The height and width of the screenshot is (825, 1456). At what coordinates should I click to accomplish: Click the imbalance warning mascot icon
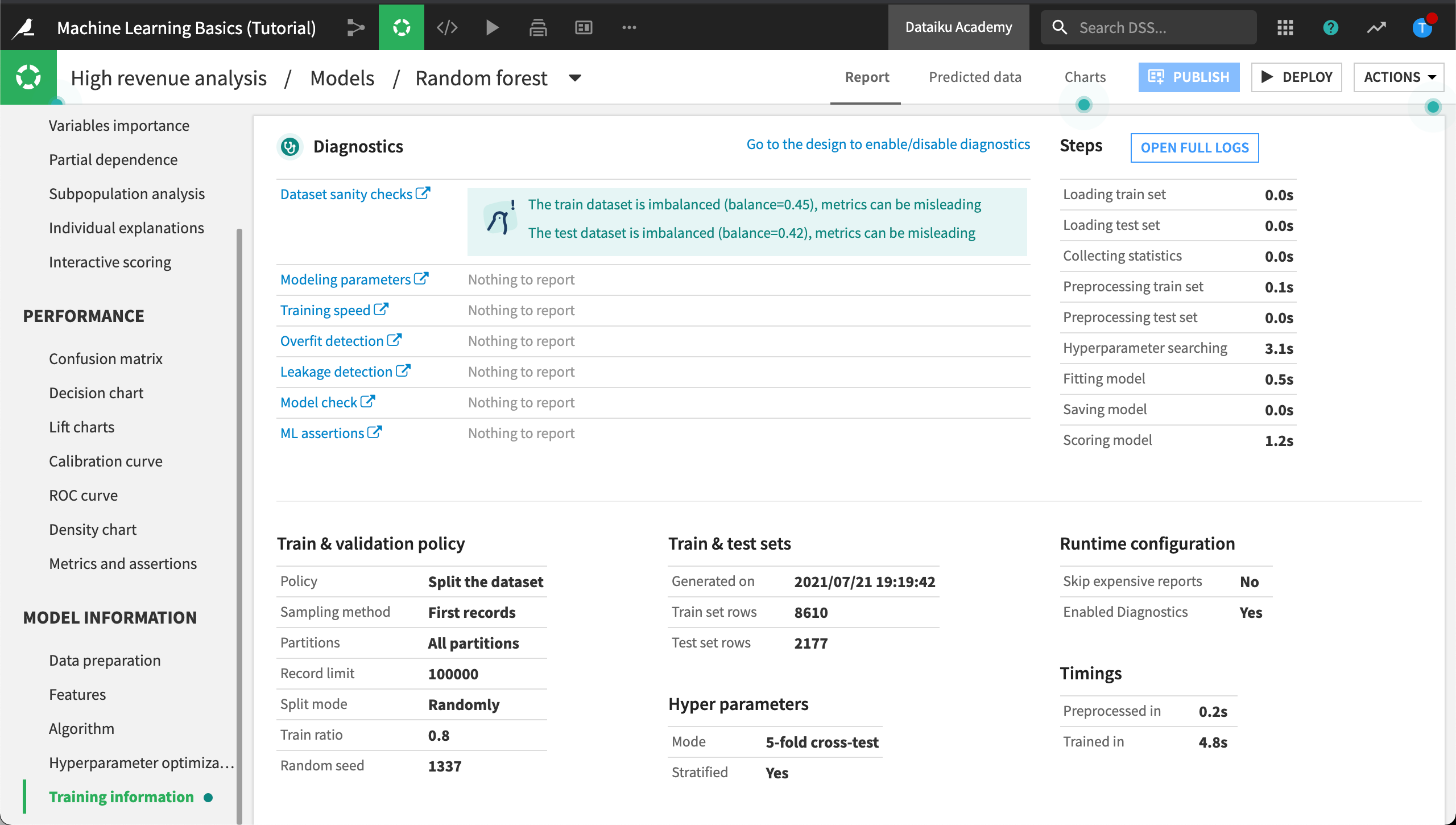[500, 218]
